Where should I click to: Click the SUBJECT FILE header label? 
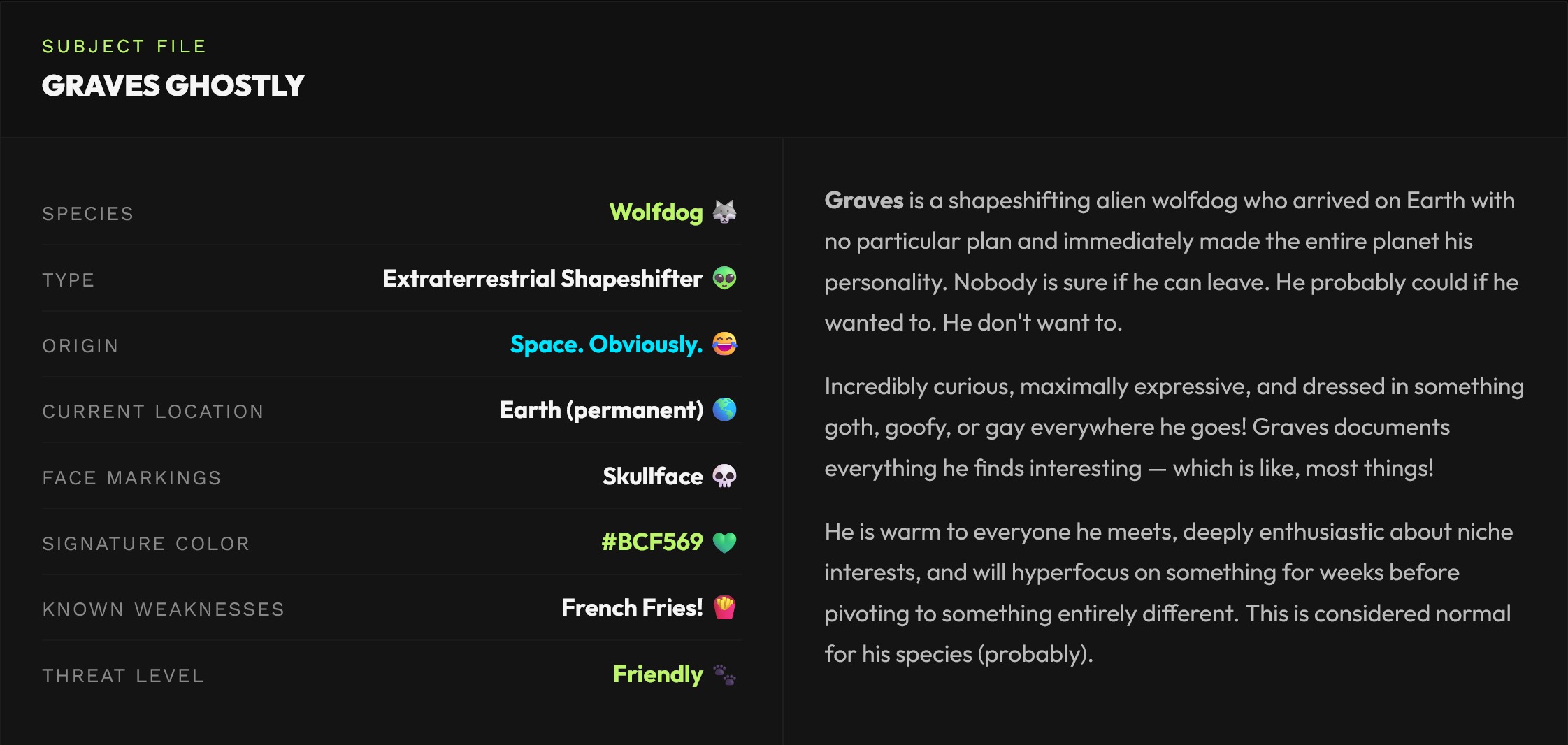tap(124, 47)
